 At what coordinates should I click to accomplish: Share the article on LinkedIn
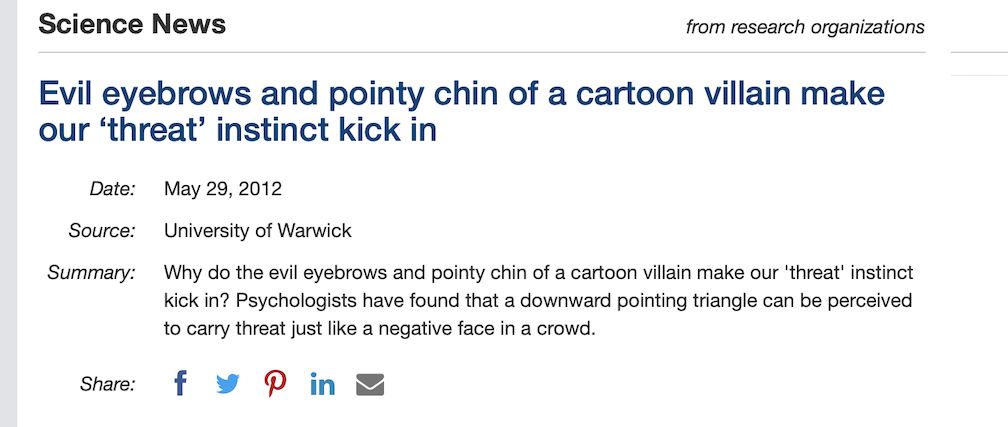click(322, 384)
